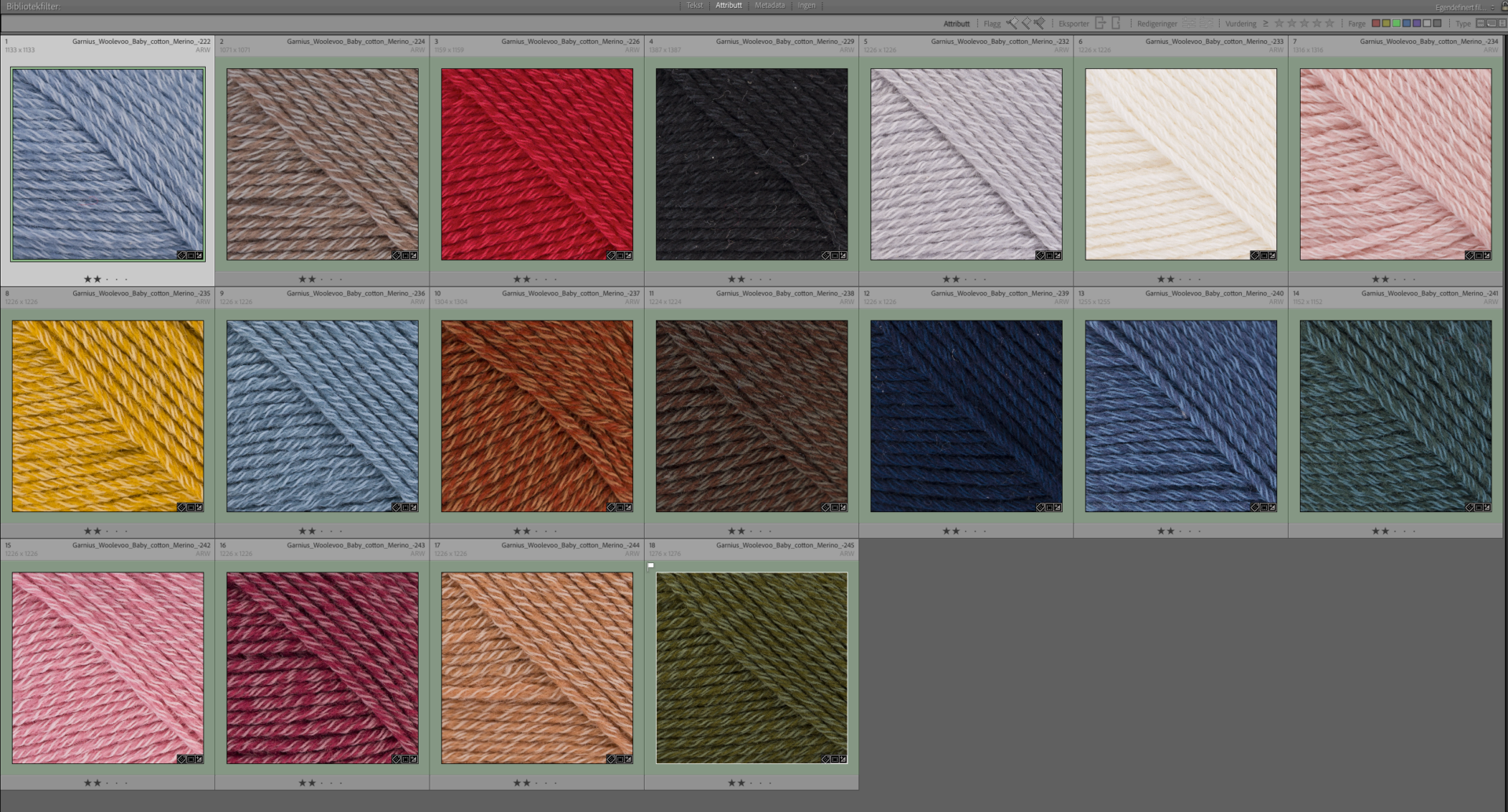Filter by the red color label
This screenshot has height=812, width=1508.
point(1376,24)
